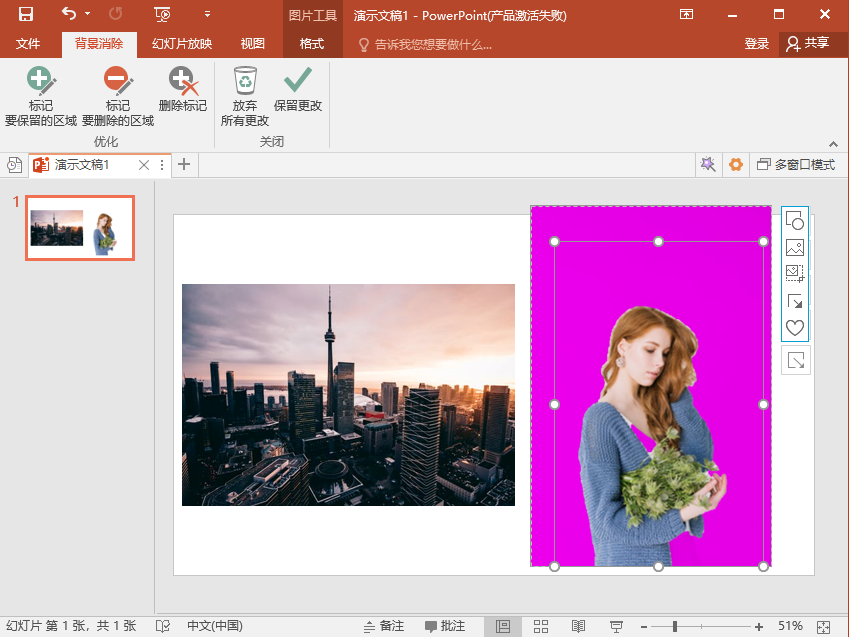849x637 pixels.
Task: Click the picture icon in floating toolbar
Action: 794,248
